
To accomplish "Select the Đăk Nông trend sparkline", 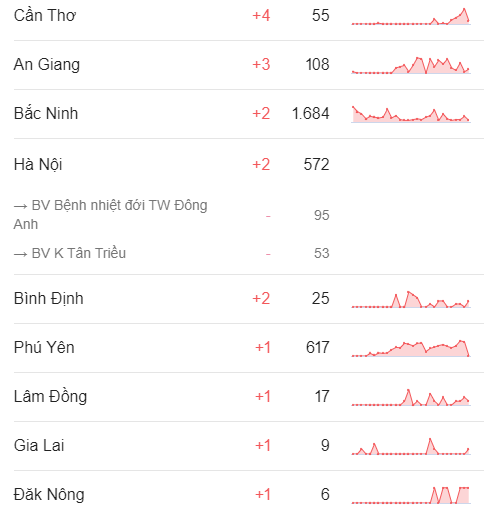I will click(411, 495).
